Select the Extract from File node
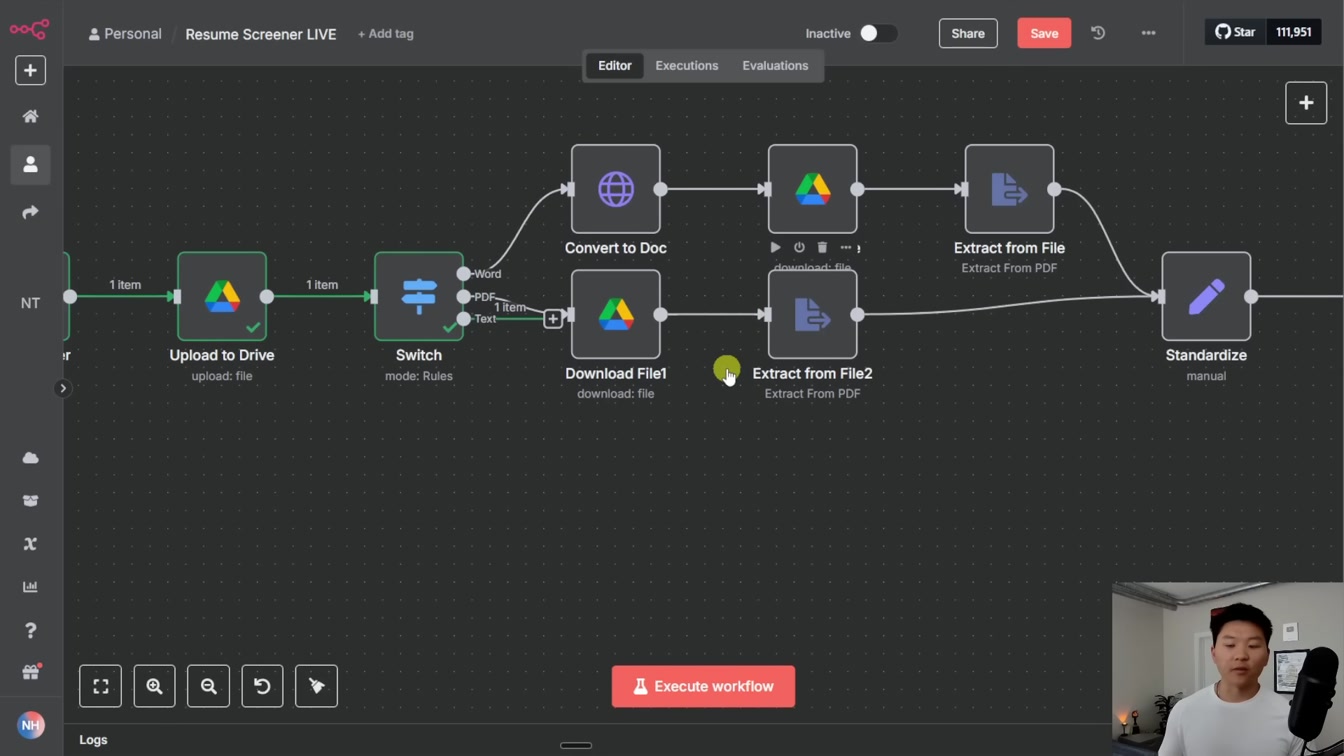 [x=1010, y=189]
